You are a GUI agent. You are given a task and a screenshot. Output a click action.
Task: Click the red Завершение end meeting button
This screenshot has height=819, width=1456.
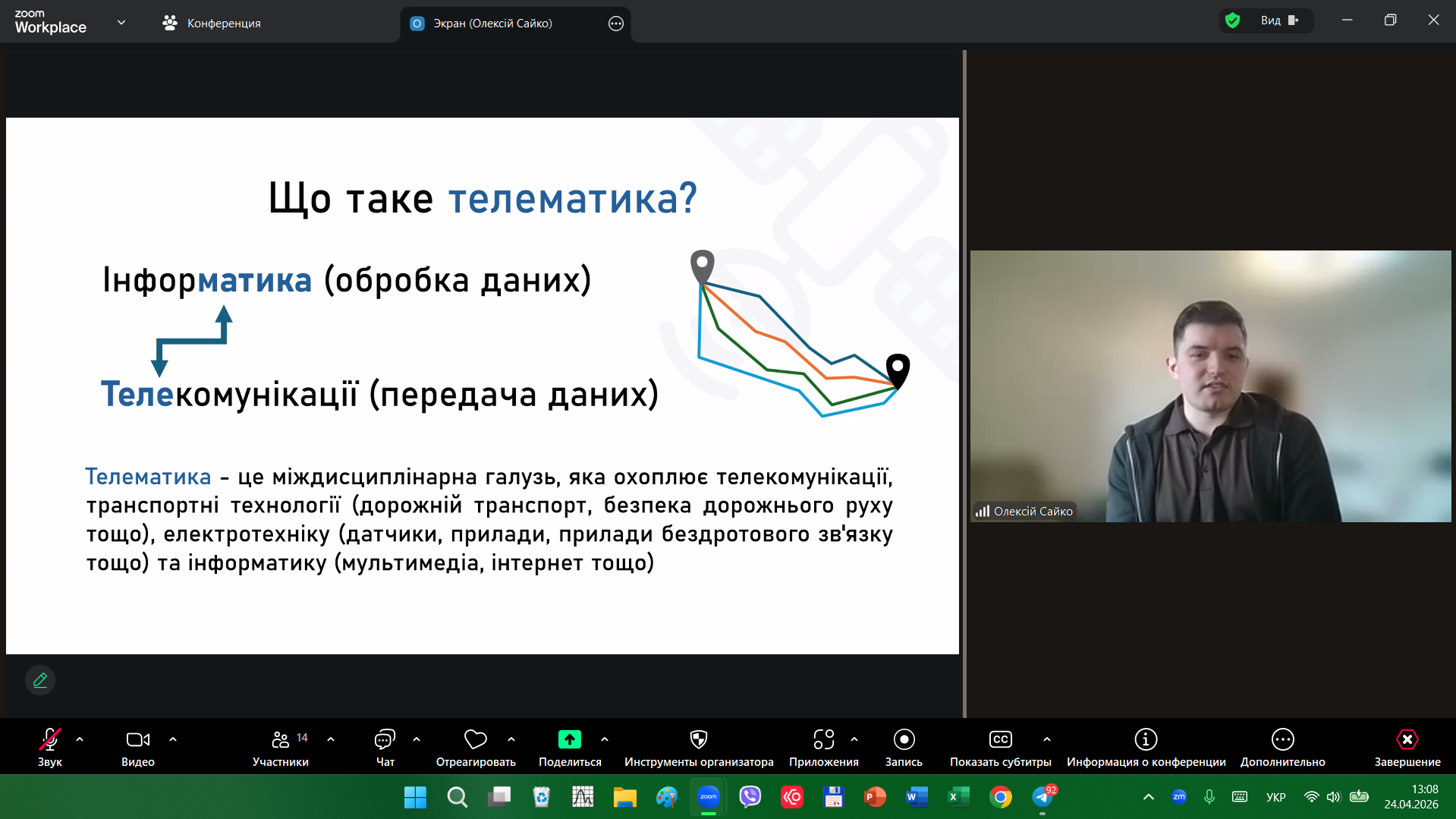(1407, 740)
